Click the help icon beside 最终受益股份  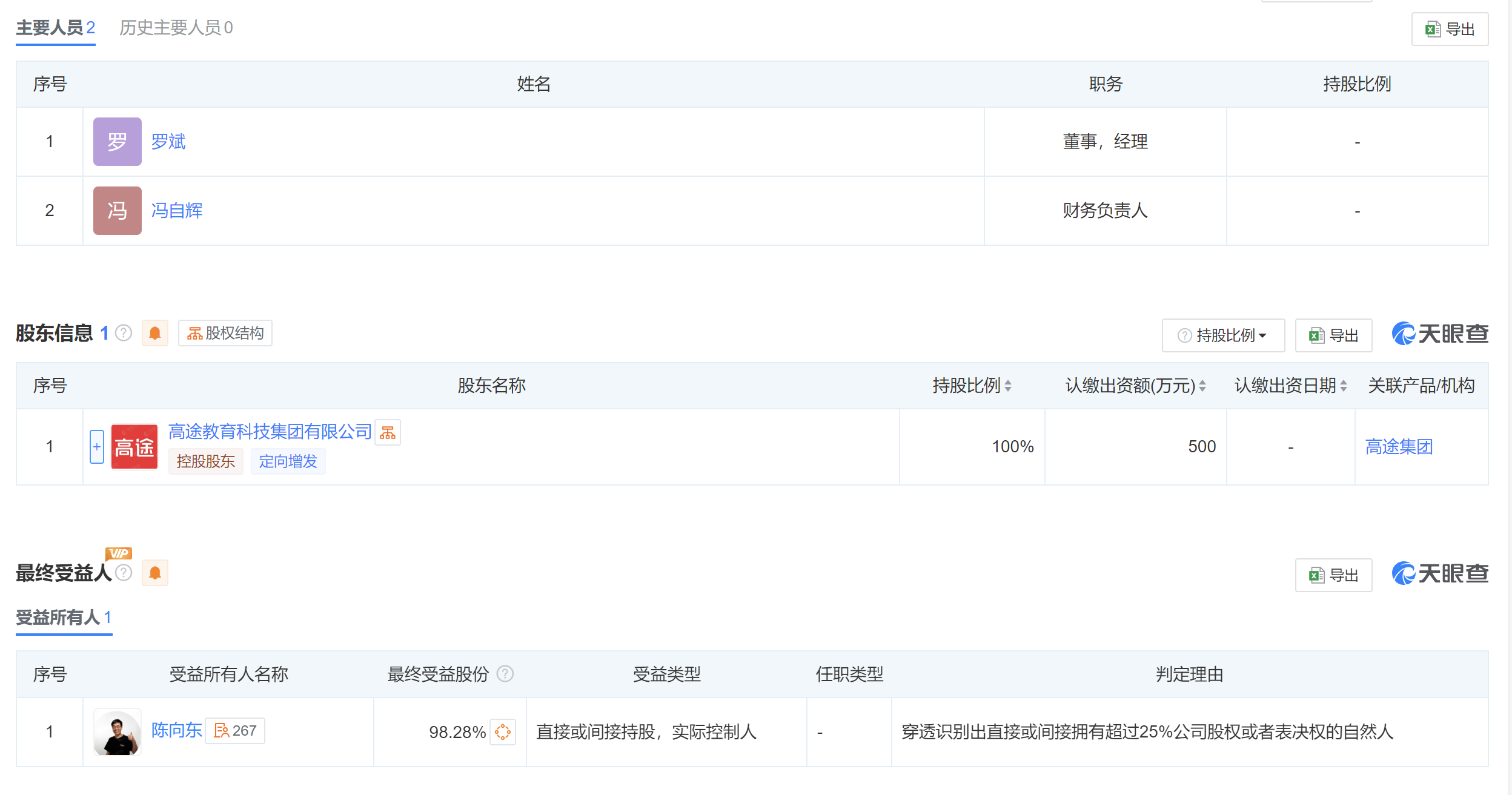tap(505, 674)
